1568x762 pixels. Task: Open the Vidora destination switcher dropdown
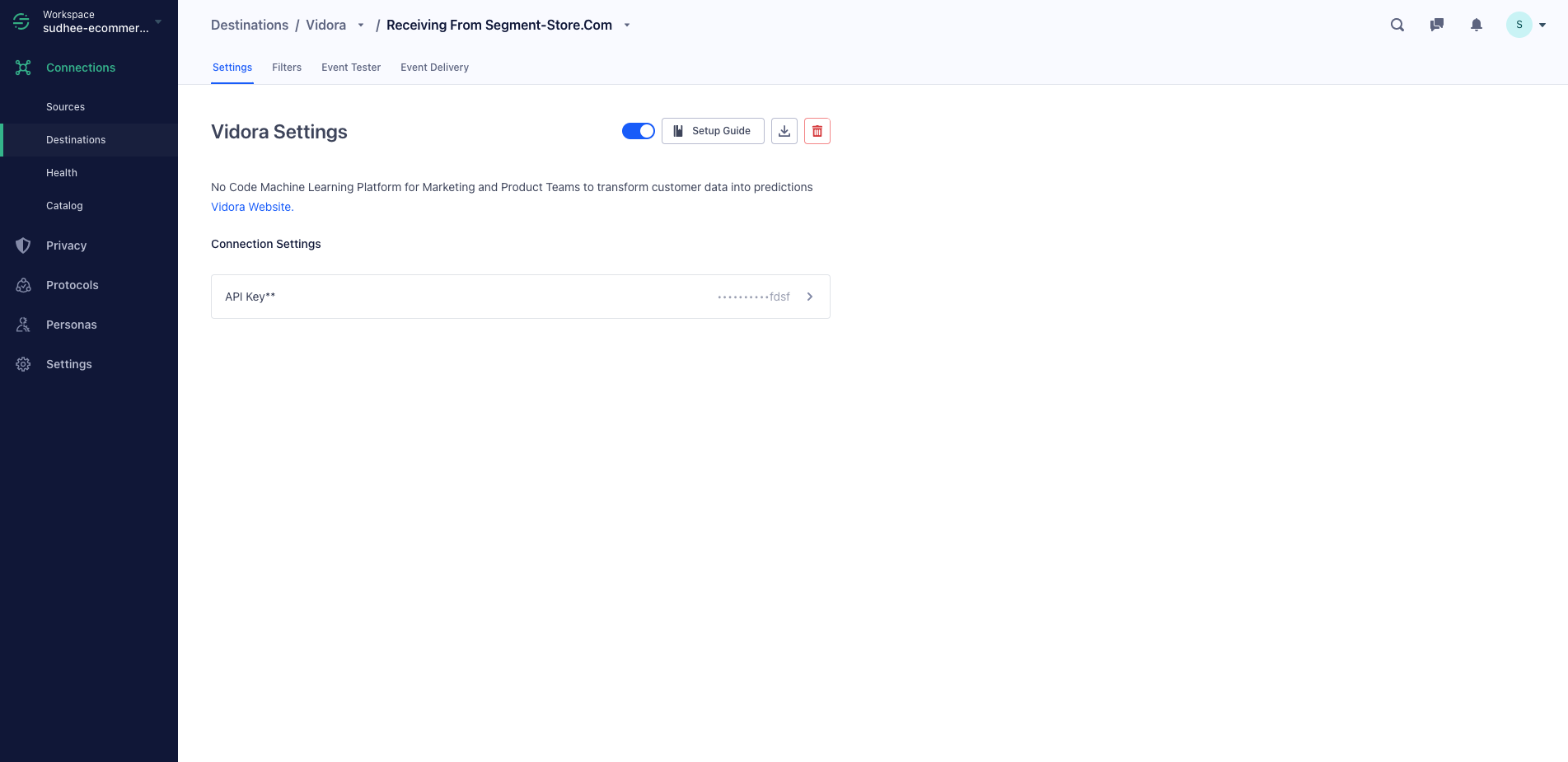(x=360, y=25)
